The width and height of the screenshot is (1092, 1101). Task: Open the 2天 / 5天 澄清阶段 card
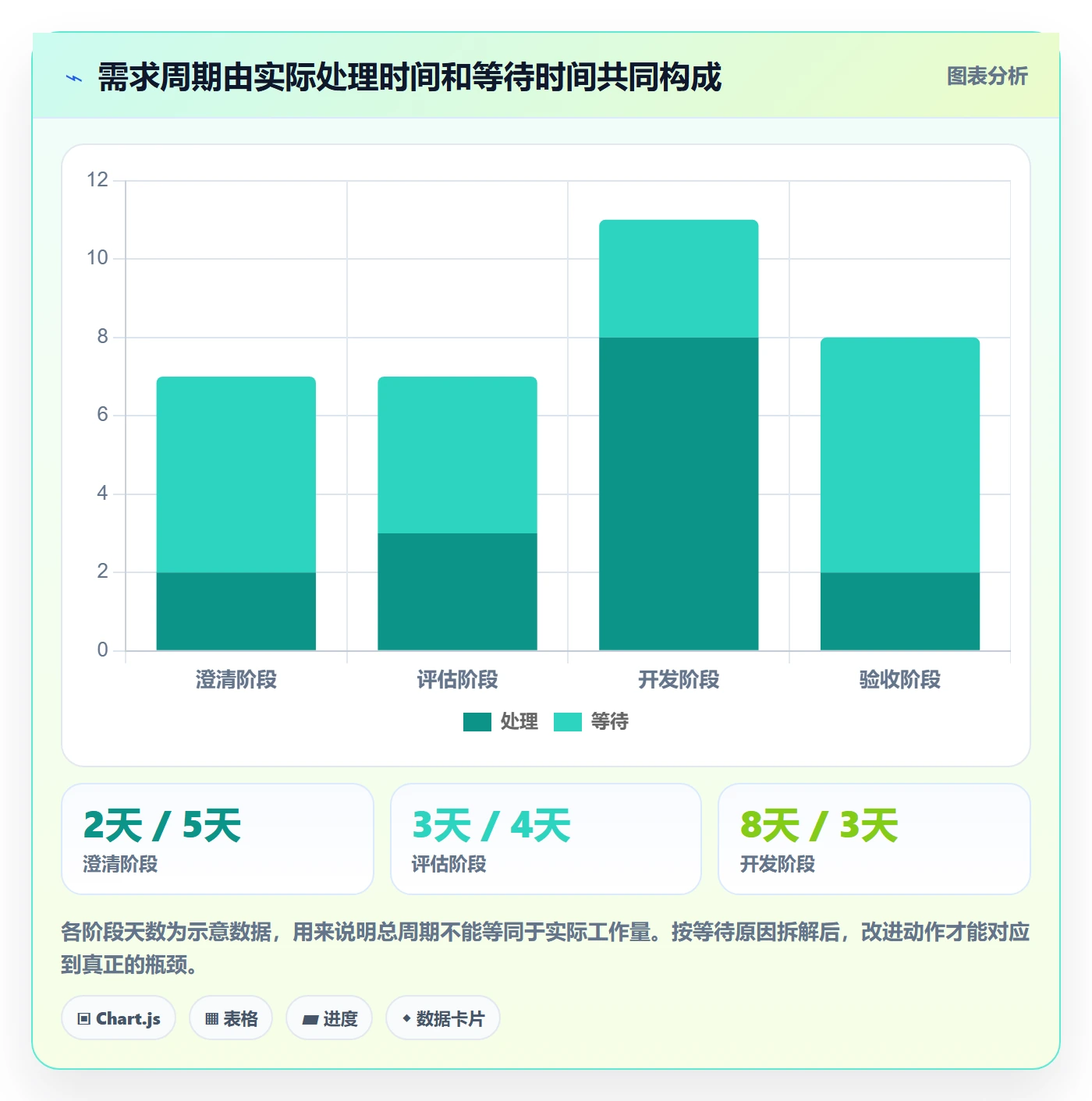(x=218, y=839)
